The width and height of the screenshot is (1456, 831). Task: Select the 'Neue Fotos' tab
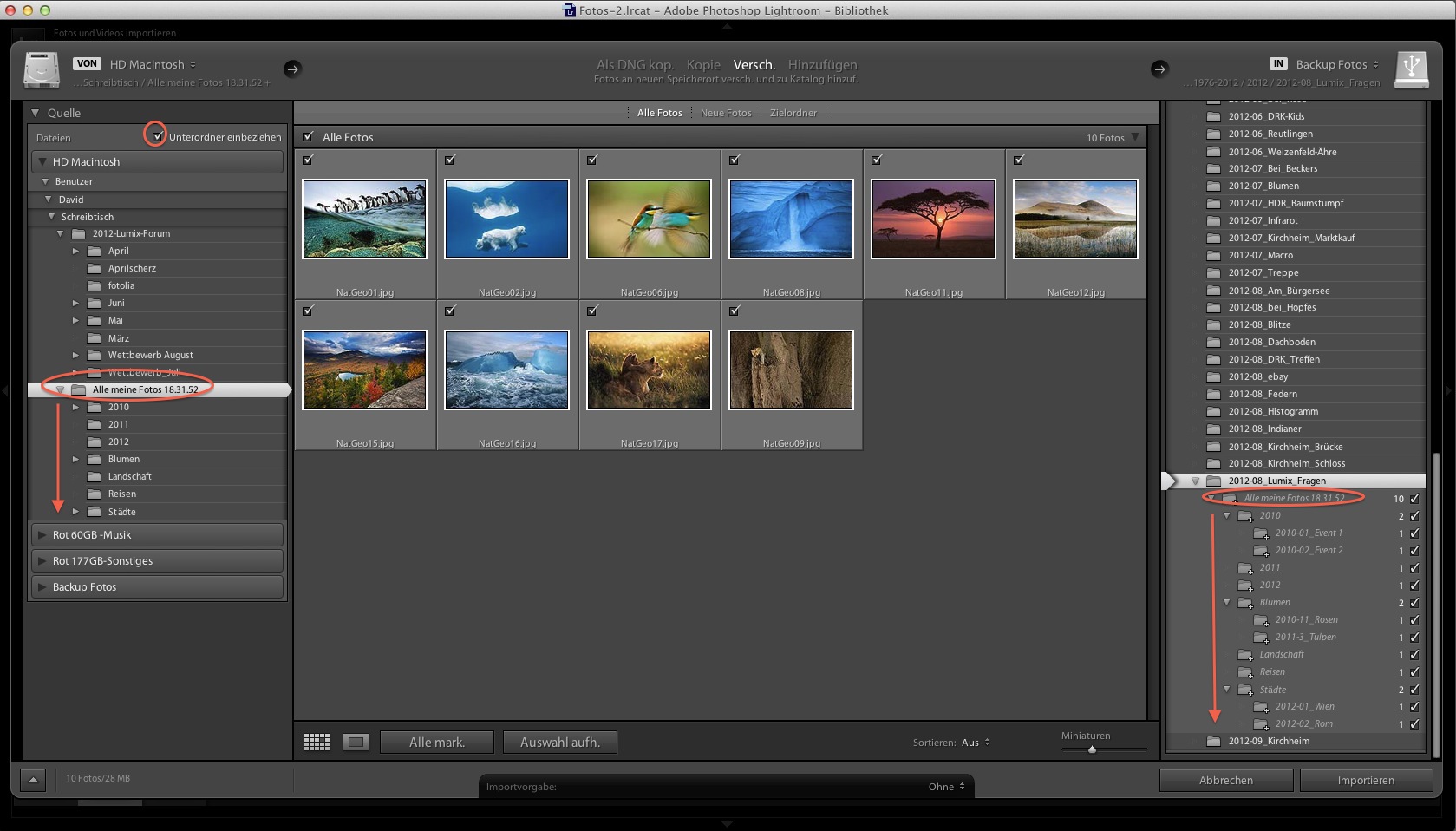(x=726, y=113)
